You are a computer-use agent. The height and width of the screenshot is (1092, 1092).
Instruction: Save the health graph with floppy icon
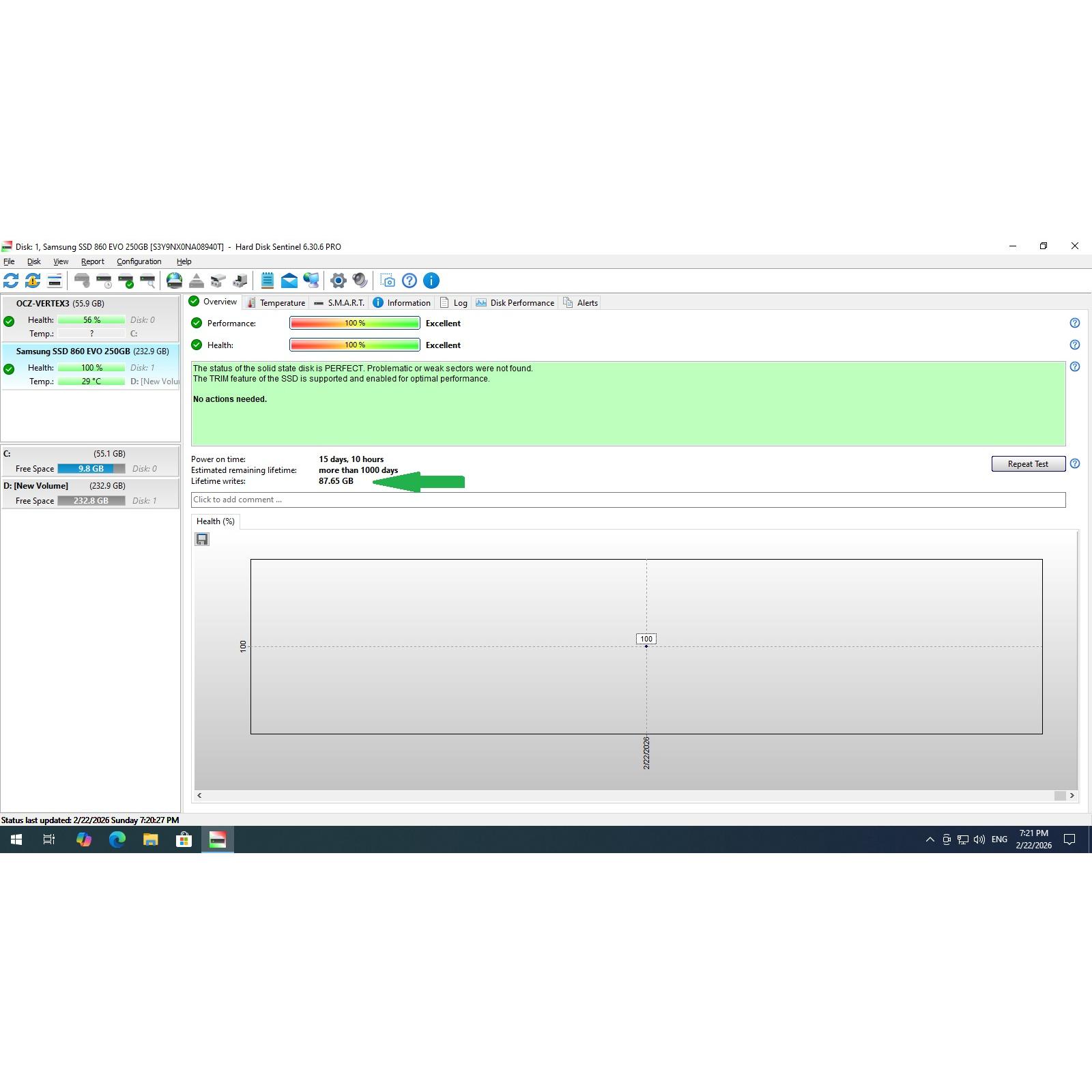click(202, 539)
